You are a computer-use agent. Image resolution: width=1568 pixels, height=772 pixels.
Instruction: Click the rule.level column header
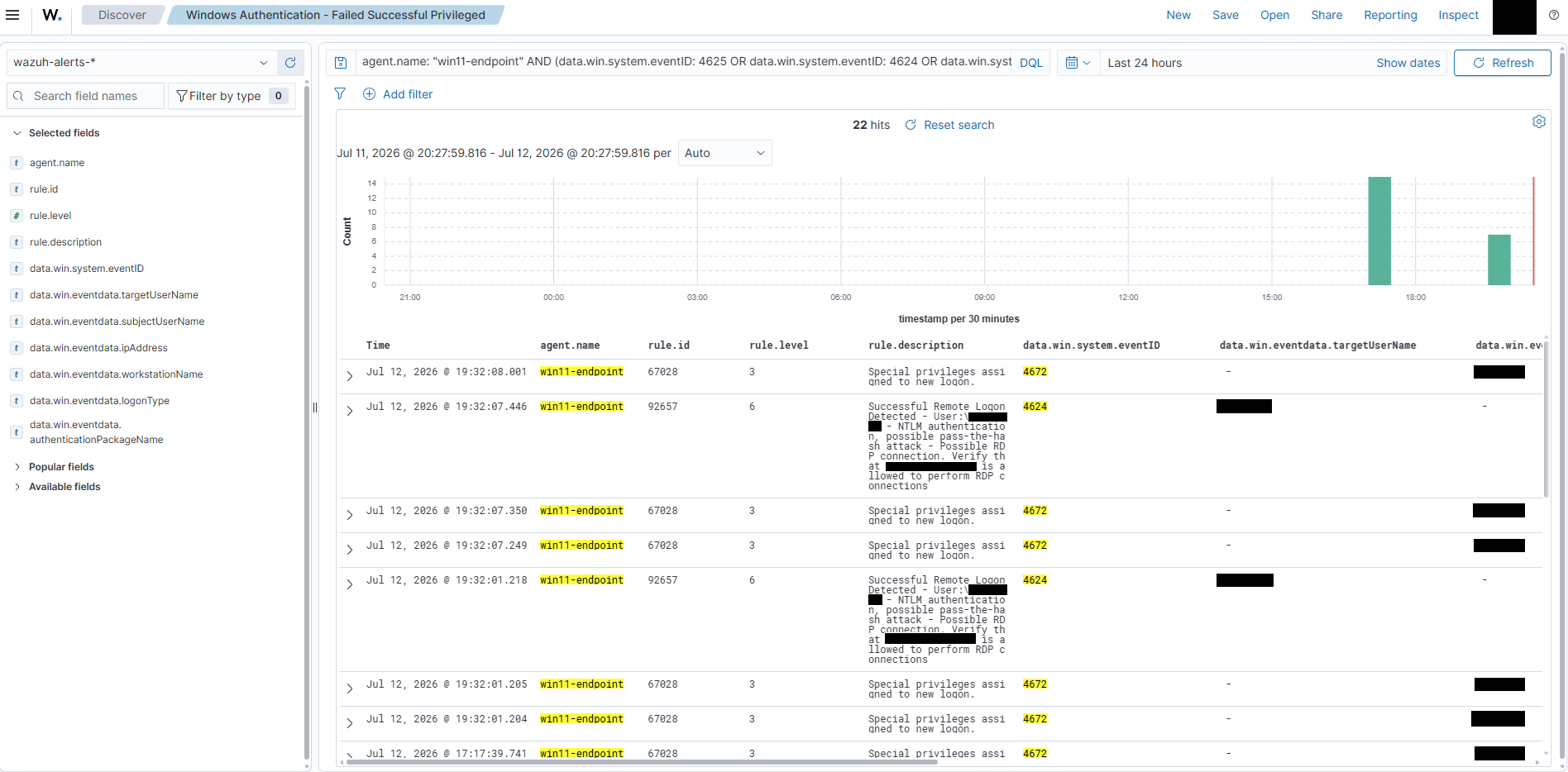[779, 345]
